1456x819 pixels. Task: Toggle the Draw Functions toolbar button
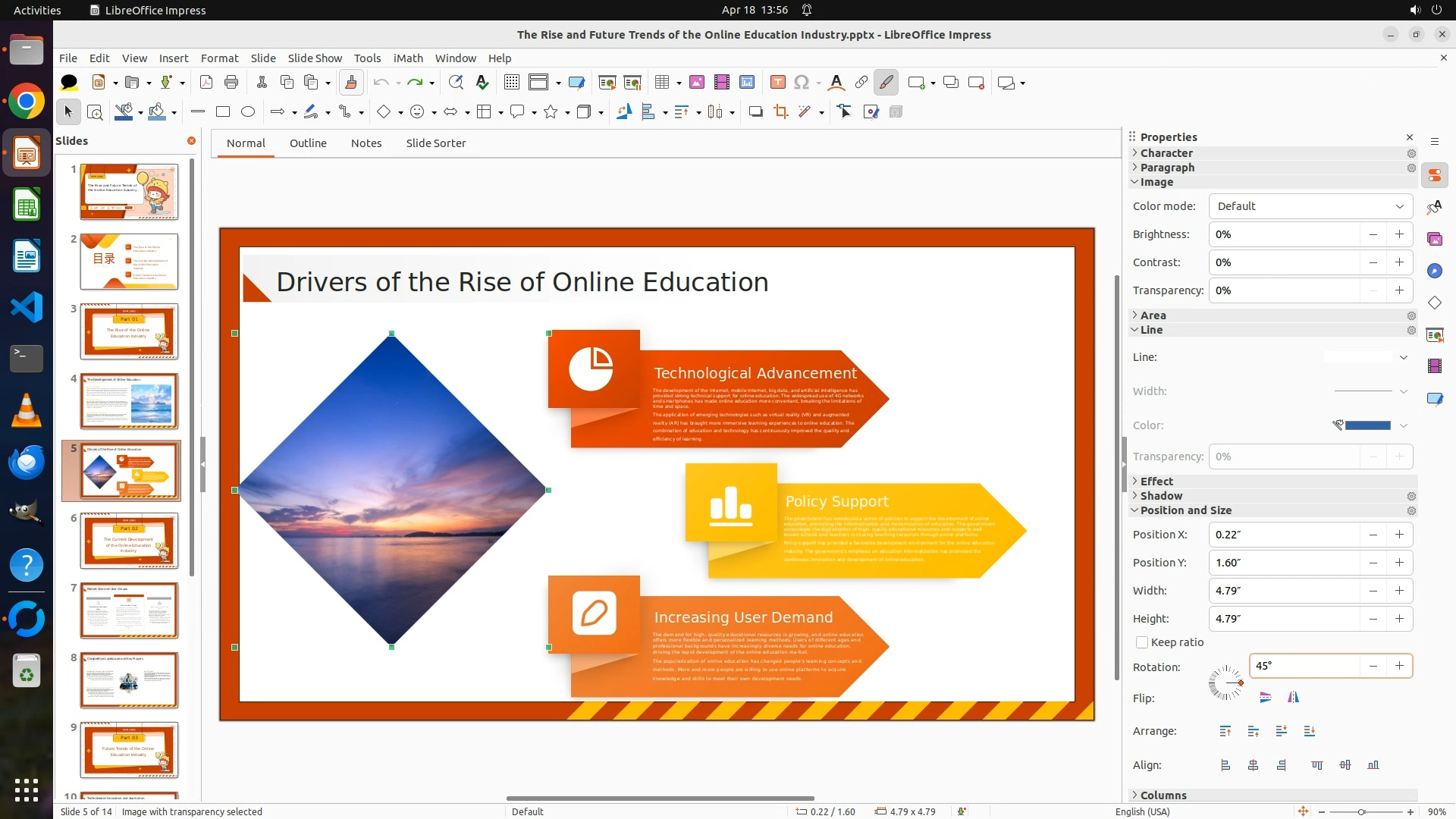coord(886,83)
